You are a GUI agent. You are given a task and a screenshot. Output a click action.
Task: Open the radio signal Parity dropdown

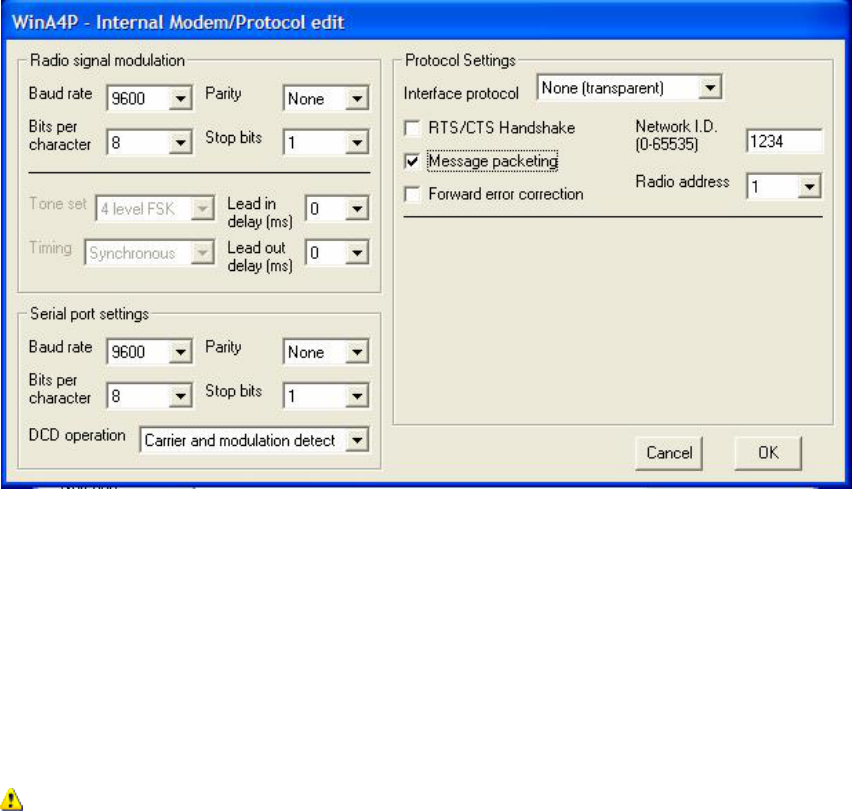coord(325,98)
